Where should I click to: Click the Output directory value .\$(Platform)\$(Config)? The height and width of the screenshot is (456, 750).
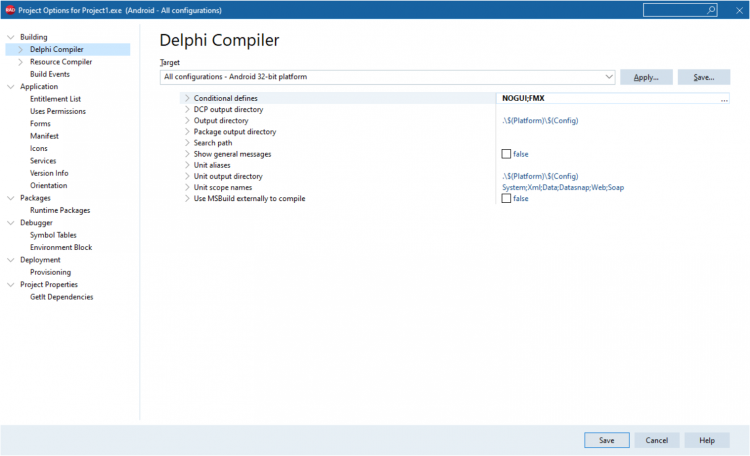[x=540, y=121]
